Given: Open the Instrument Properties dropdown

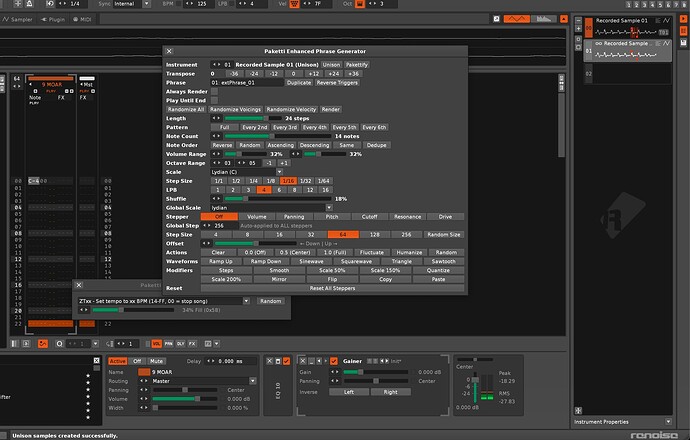Looking at the screenshot, I should pyautogui.click(x=668, y=422).
